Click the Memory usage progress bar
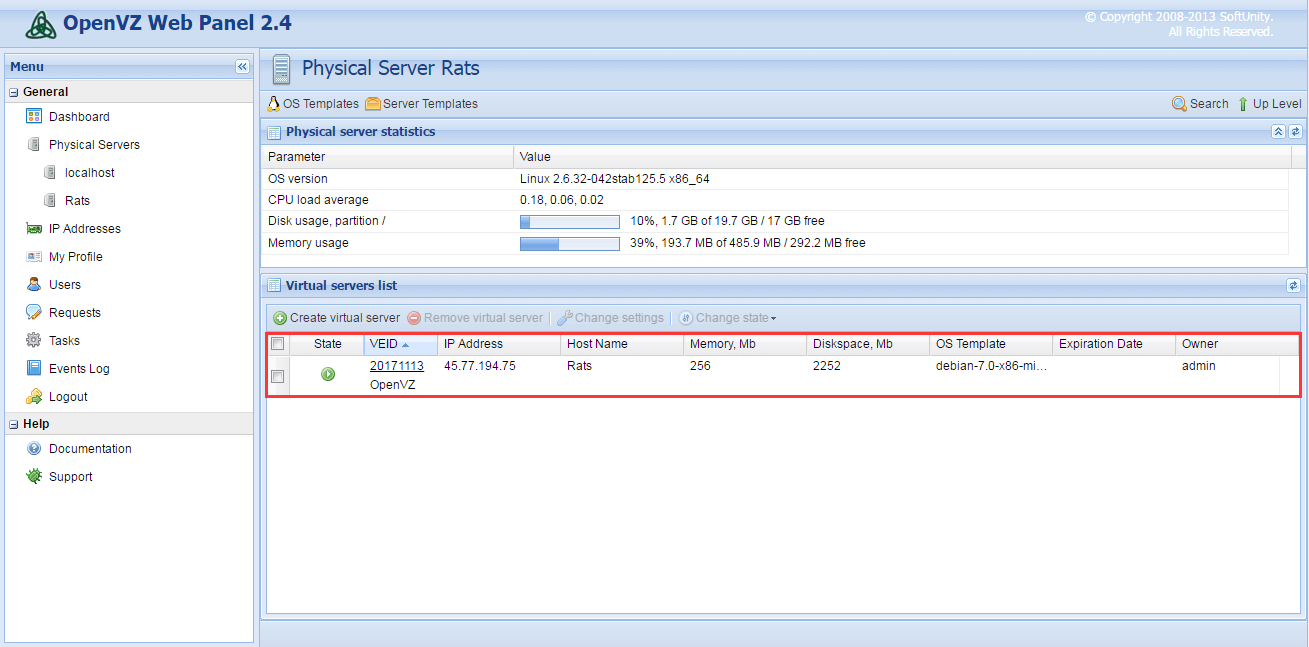This screenshot has width=1309, height=647. pyautogui.click(x=569, y=243)
